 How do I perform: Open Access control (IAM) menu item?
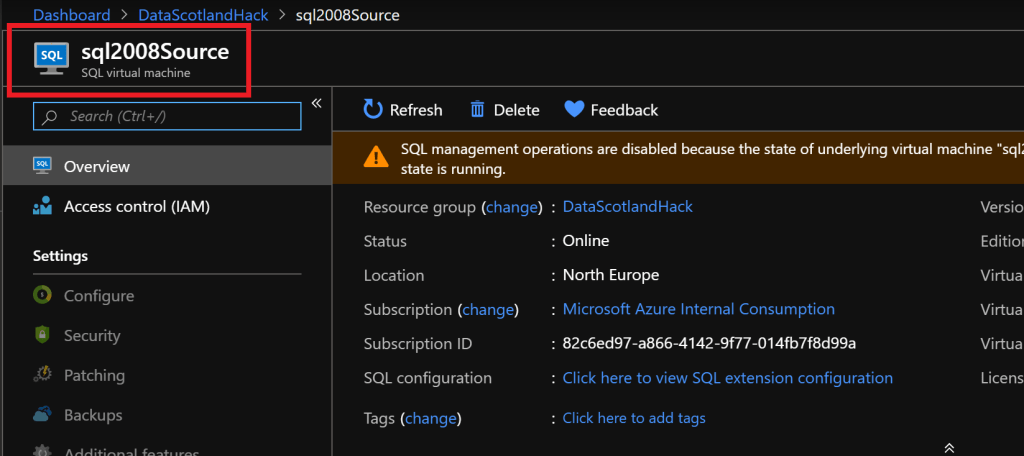[x=136, y=207]
